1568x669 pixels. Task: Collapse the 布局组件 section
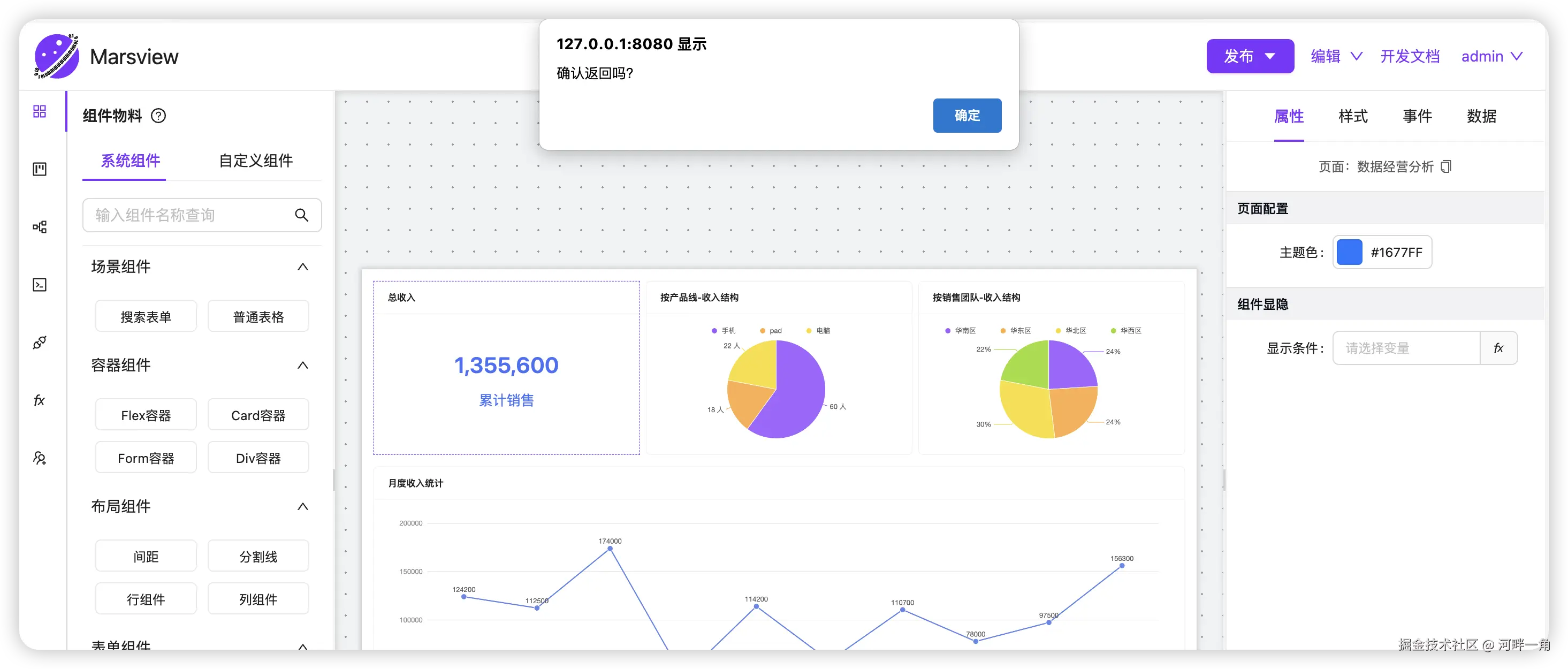click(302, 506)
